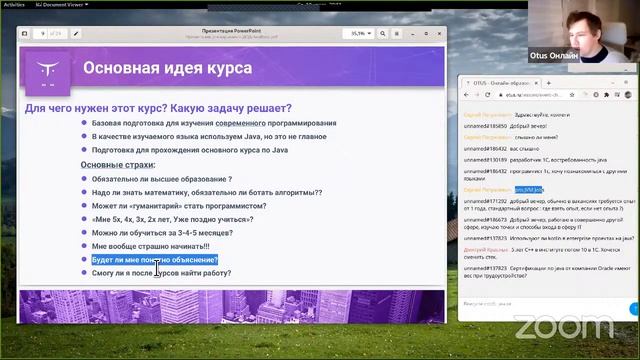Open search in the Document Viewer toolbar

[382, 33]
